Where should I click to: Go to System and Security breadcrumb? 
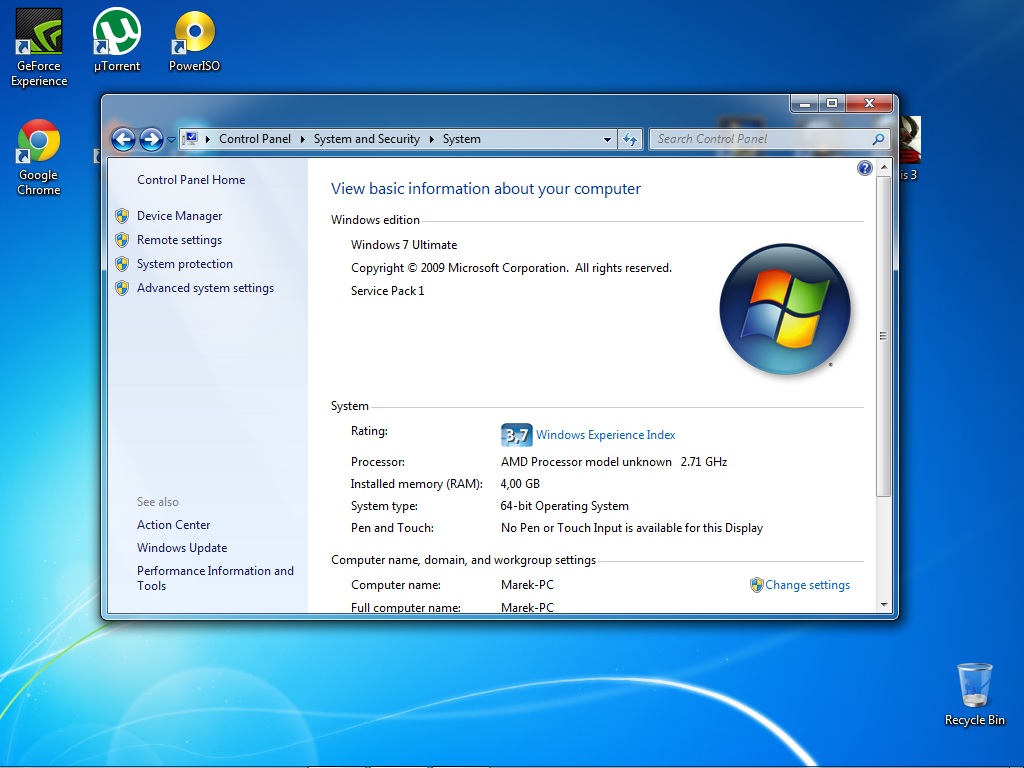coord(366,139)
